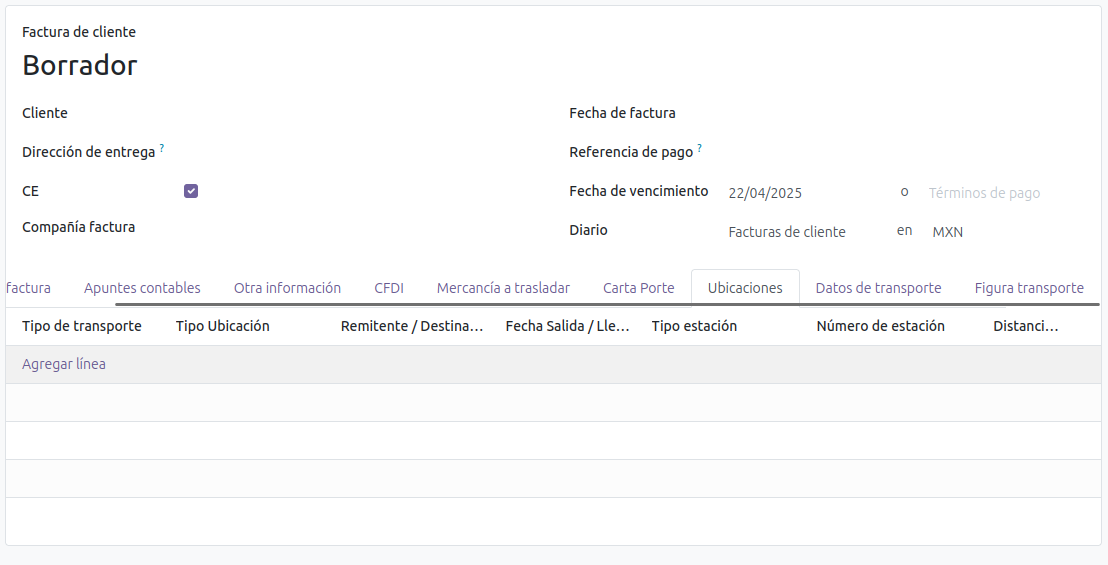The width and height of the screenshot is (1108, 565).
Task: Select the Ubicaciones tab
Action: pyautogui.click(x=745, y=288)
